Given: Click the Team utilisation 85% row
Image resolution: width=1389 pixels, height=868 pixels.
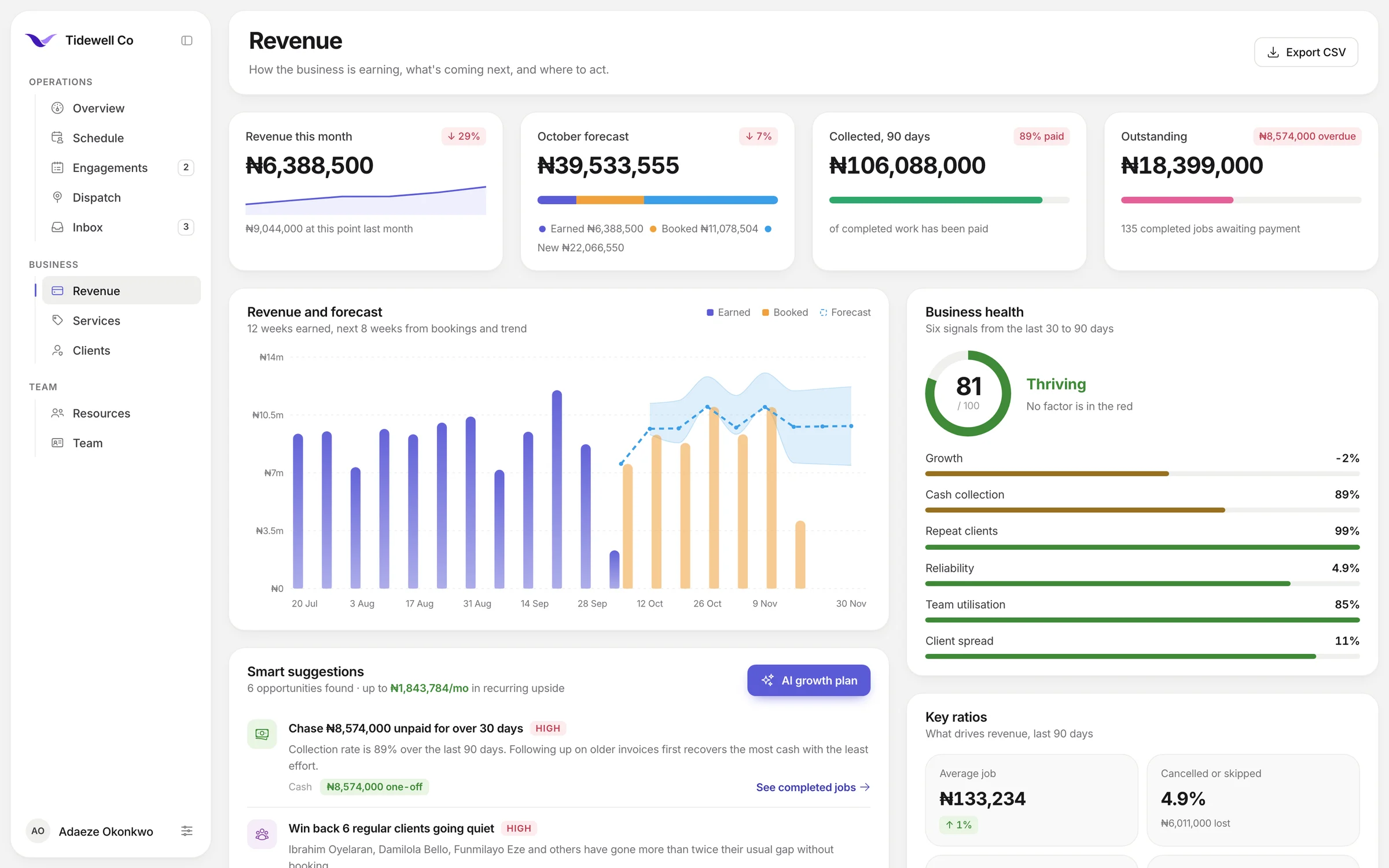Looking at the screenshot, I should 1142,610.
